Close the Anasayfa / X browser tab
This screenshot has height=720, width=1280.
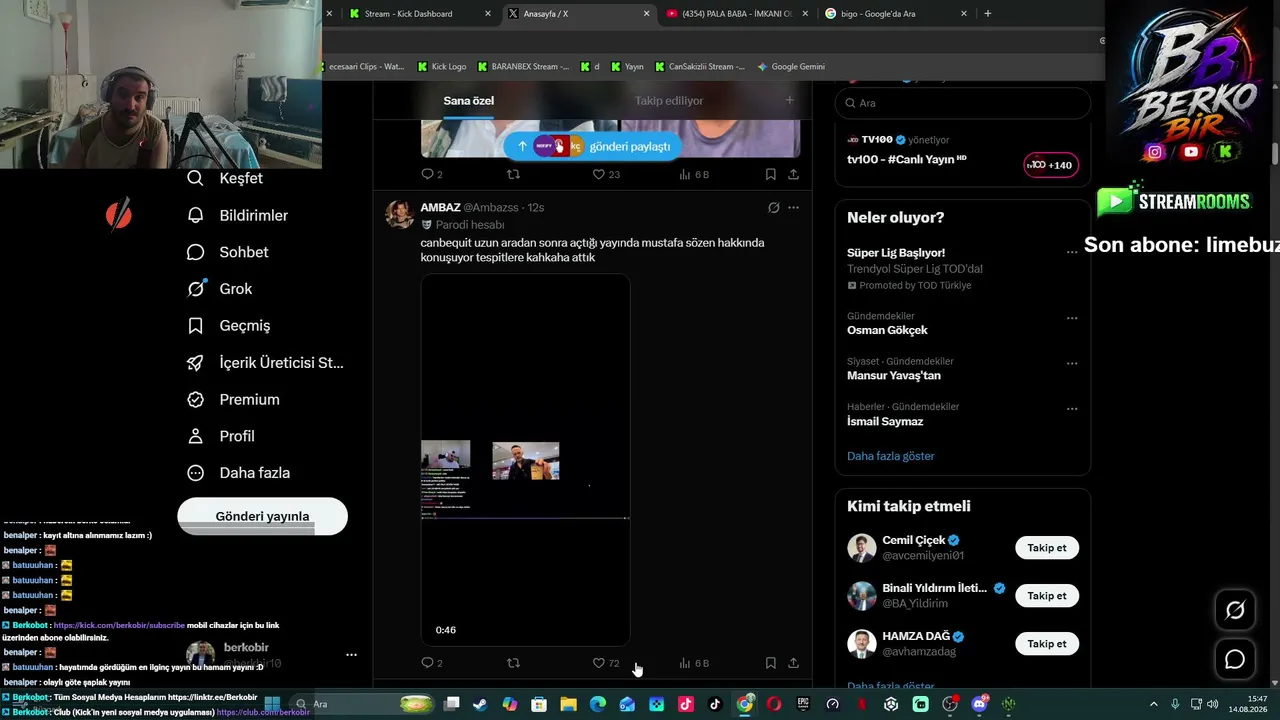646,14
